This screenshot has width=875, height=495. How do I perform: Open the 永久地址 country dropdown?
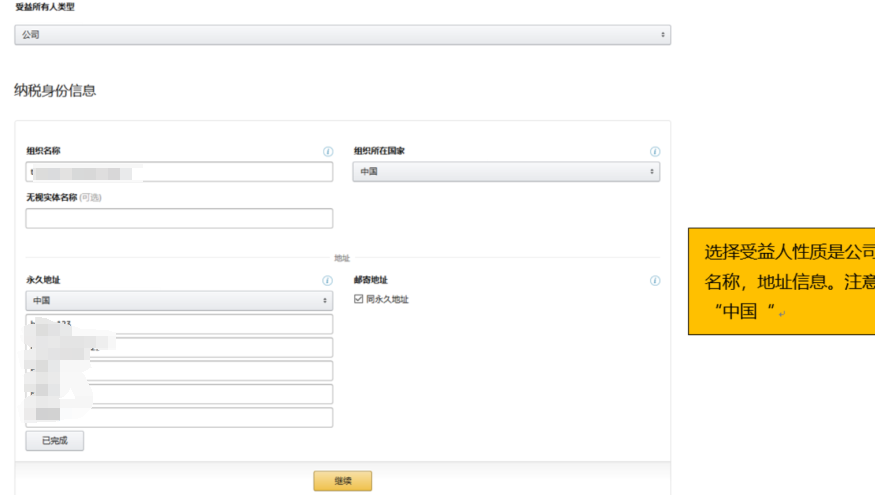[x=179, y=300]
